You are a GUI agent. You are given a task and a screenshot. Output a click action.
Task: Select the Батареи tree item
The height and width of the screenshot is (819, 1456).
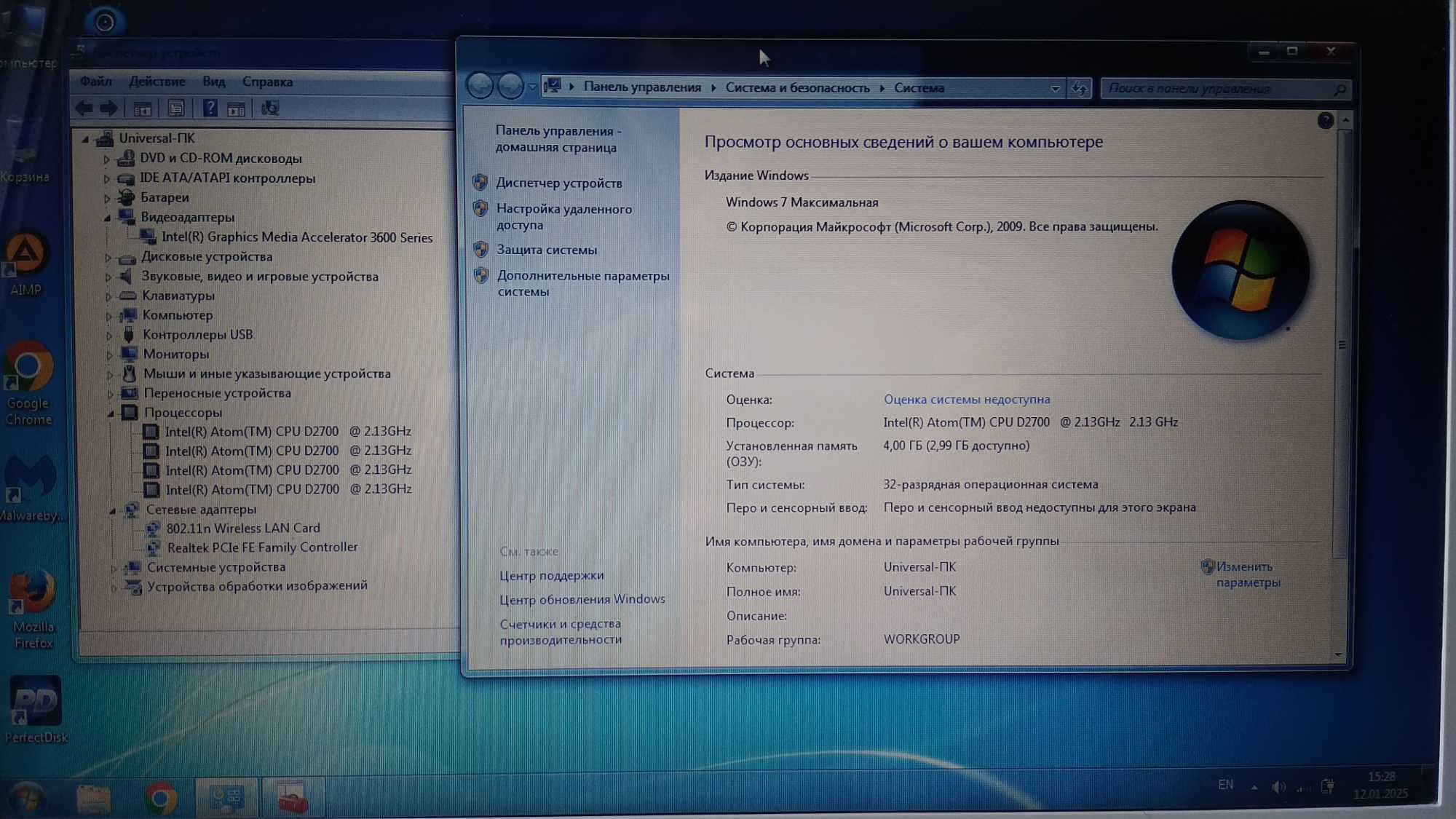coord(165,197)
